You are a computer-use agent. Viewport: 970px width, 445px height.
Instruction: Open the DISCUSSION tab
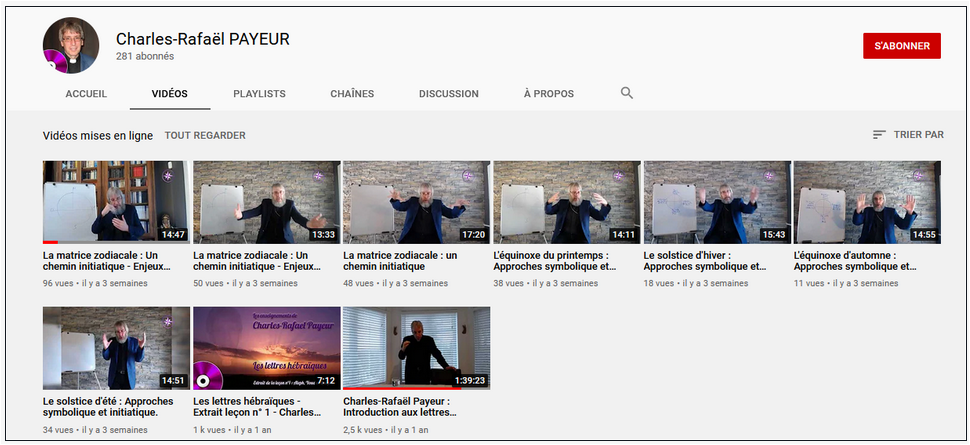click(449, 94)
